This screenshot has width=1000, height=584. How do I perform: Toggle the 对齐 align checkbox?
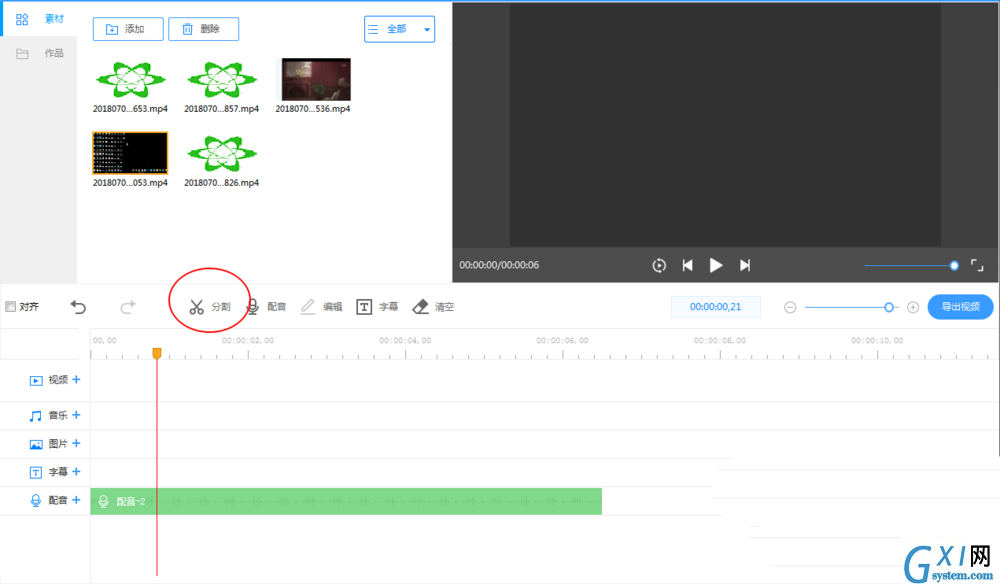pyautogui.click(x=10, y=307)
